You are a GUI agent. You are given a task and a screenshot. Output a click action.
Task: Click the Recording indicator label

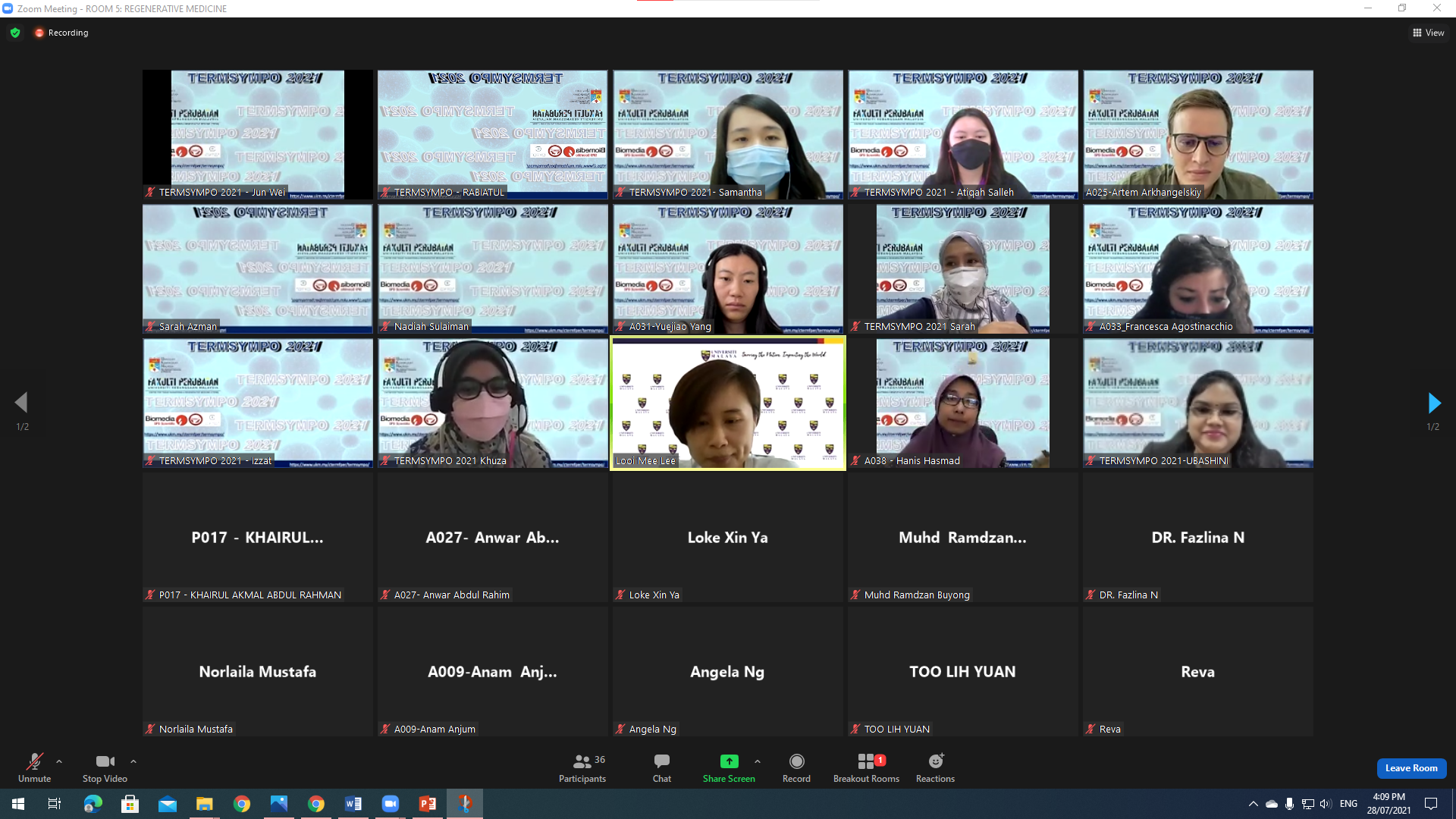pyautogui.click(x=67, y=33)
